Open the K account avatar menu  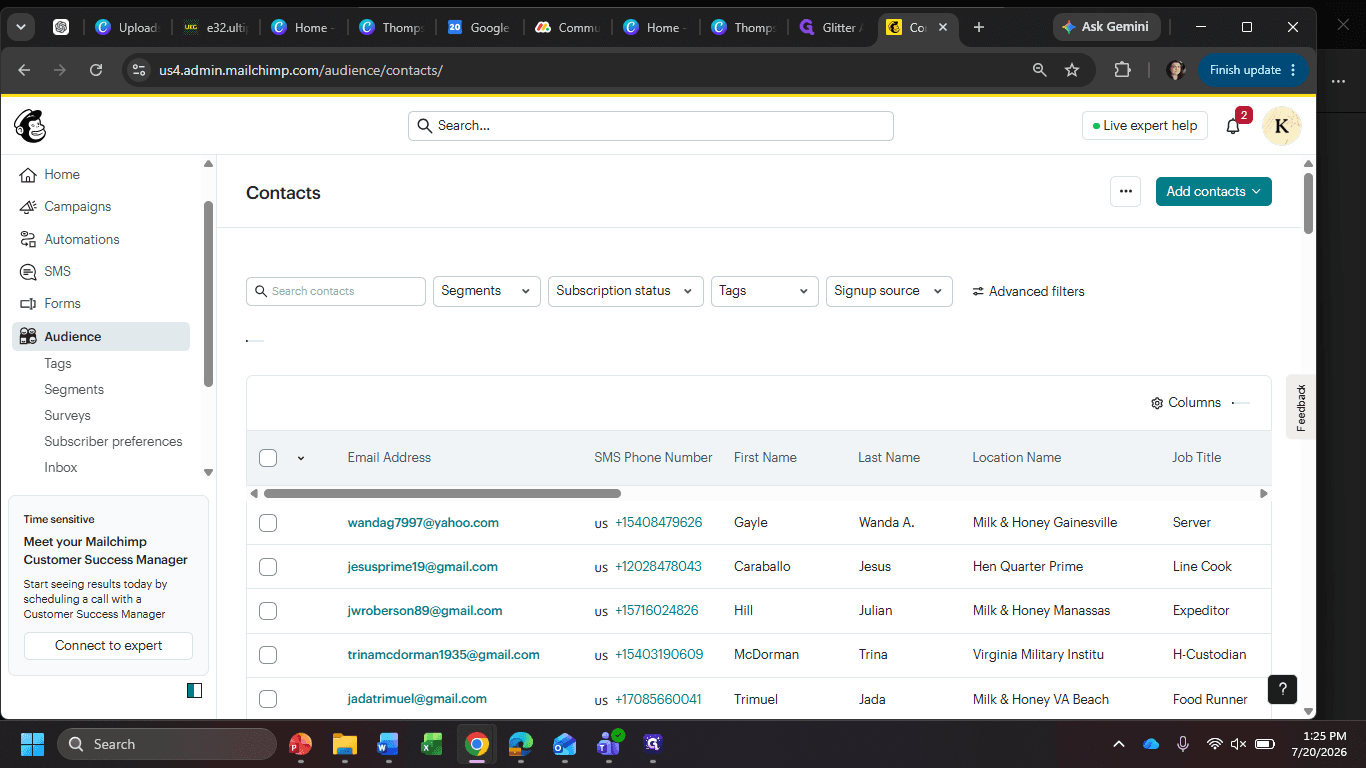coord(1282,126)
